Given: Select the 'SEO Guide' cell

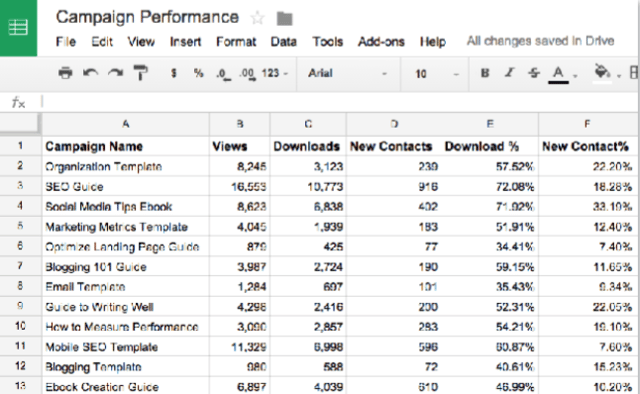Looking at the screenshot, I should [126, 186].
